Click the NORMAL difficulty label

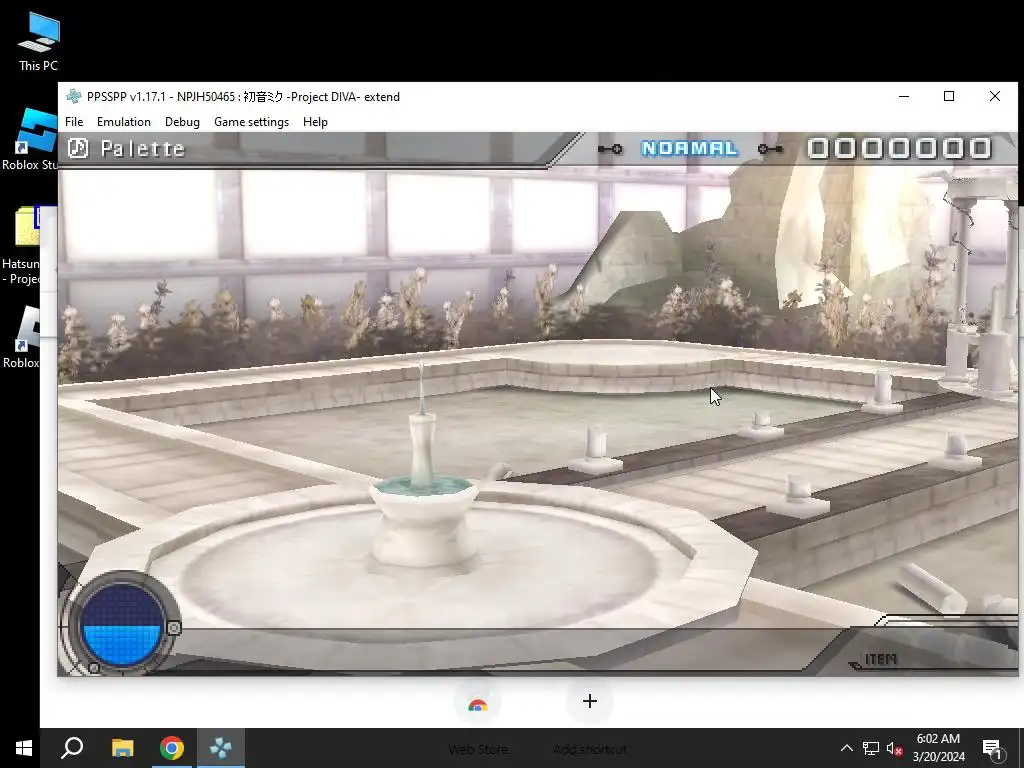tap(690, 148)
